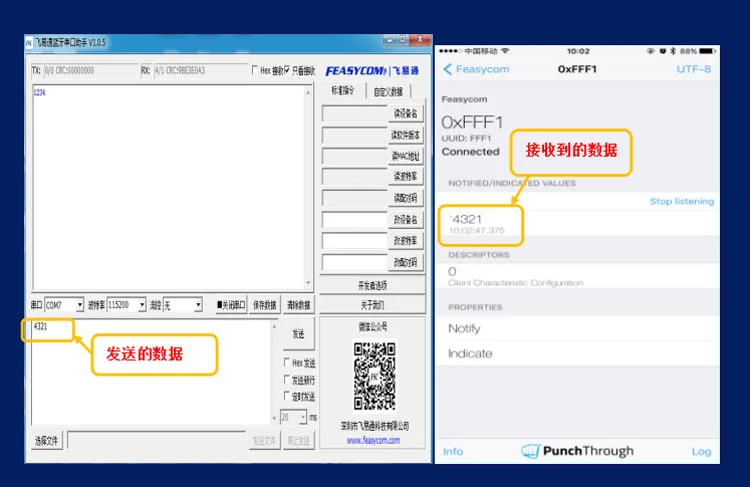750x487 pixels.
Task: Tick the 定时发送 checkbox
Action: pos(287,396)
